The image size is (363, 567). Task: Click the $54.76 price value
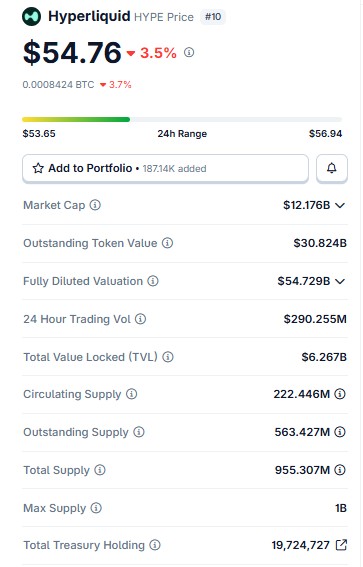72,53
